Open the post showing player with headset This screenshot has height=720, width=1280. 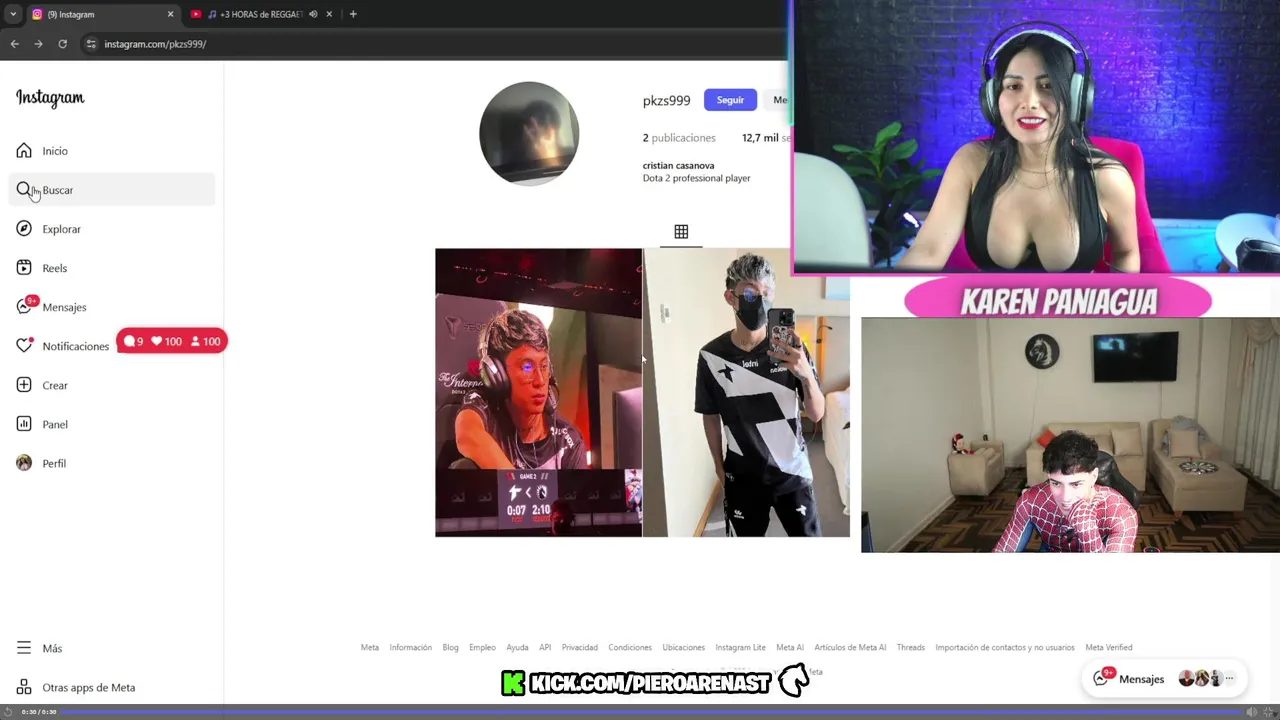[538, 392]
